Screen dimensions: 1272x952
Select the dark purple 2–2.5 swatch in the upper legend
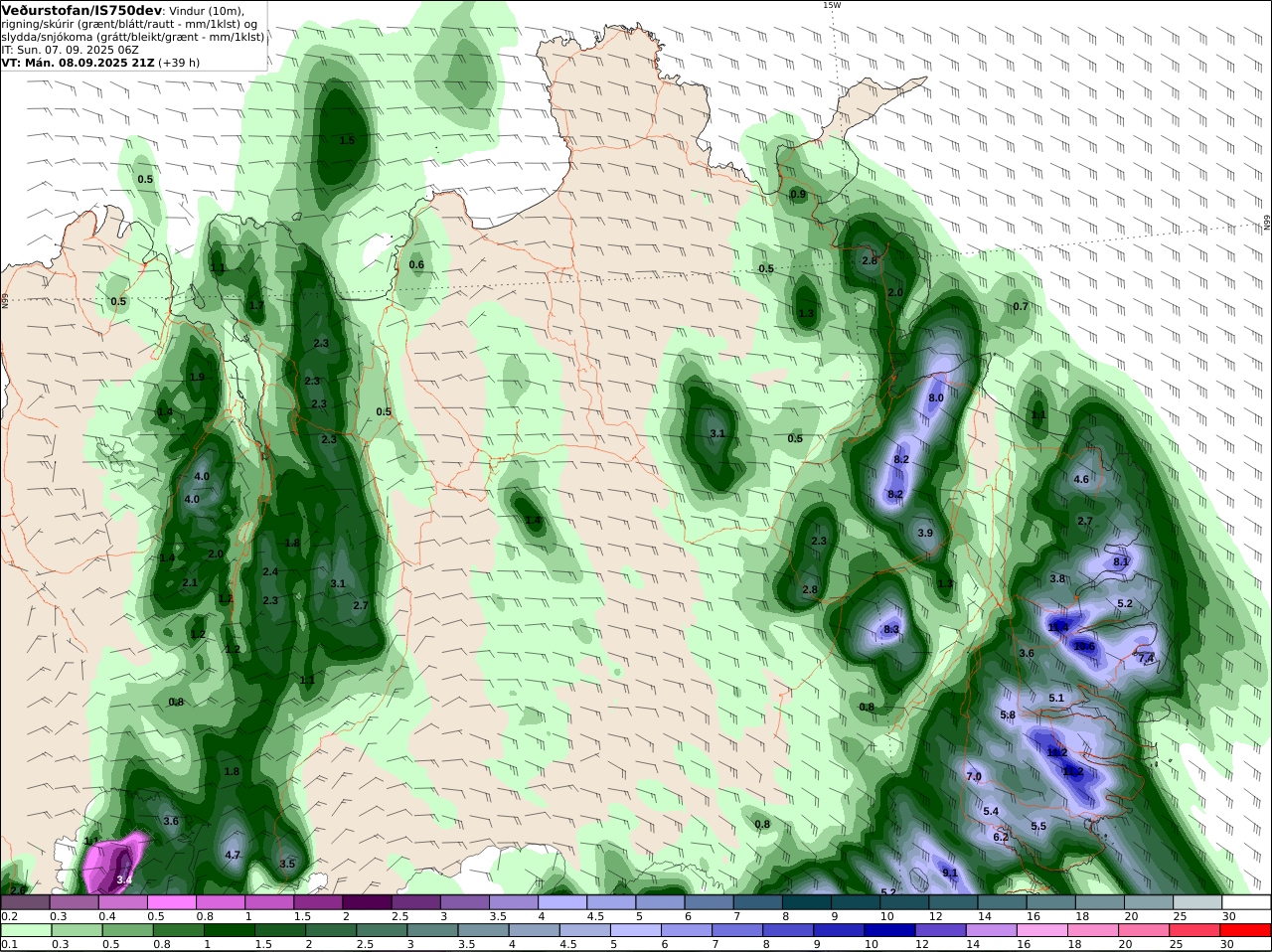click(x=369, y=902)
